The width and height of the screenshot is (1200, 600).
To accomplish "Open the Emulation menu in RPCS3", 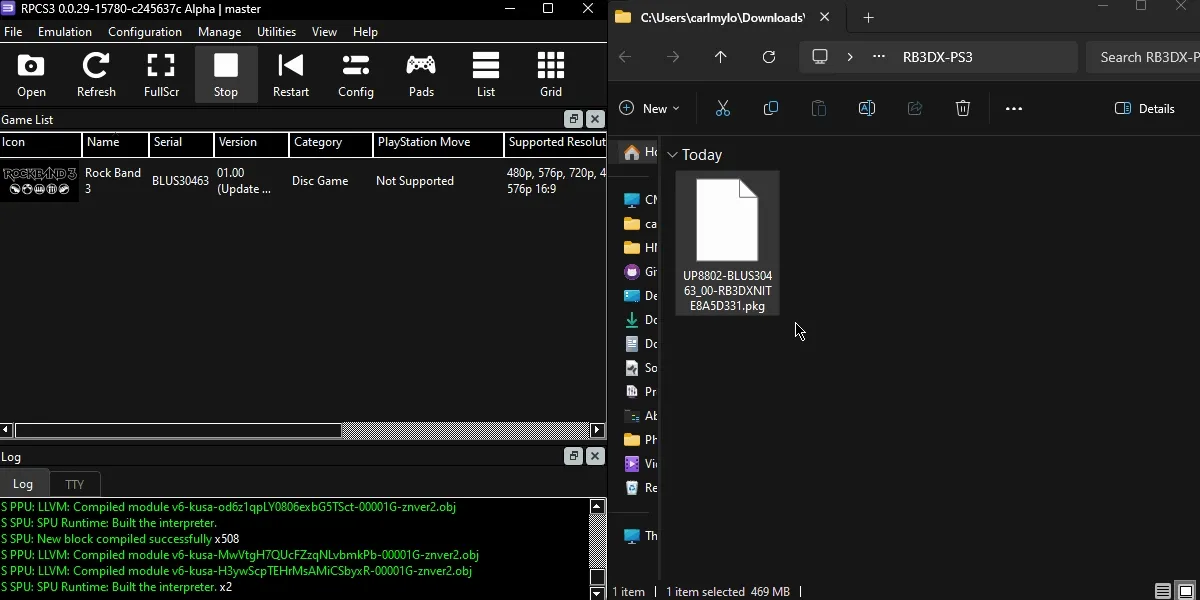I will pos(64,31).
